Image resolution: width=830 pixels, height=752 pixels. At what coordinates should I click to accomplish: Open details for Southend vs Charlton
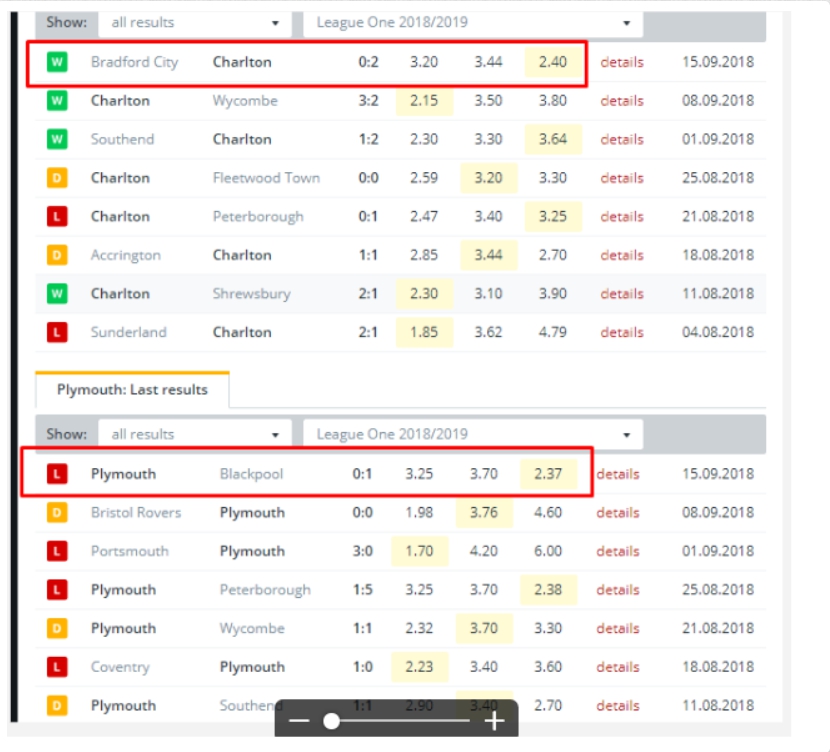click(622, 139)
